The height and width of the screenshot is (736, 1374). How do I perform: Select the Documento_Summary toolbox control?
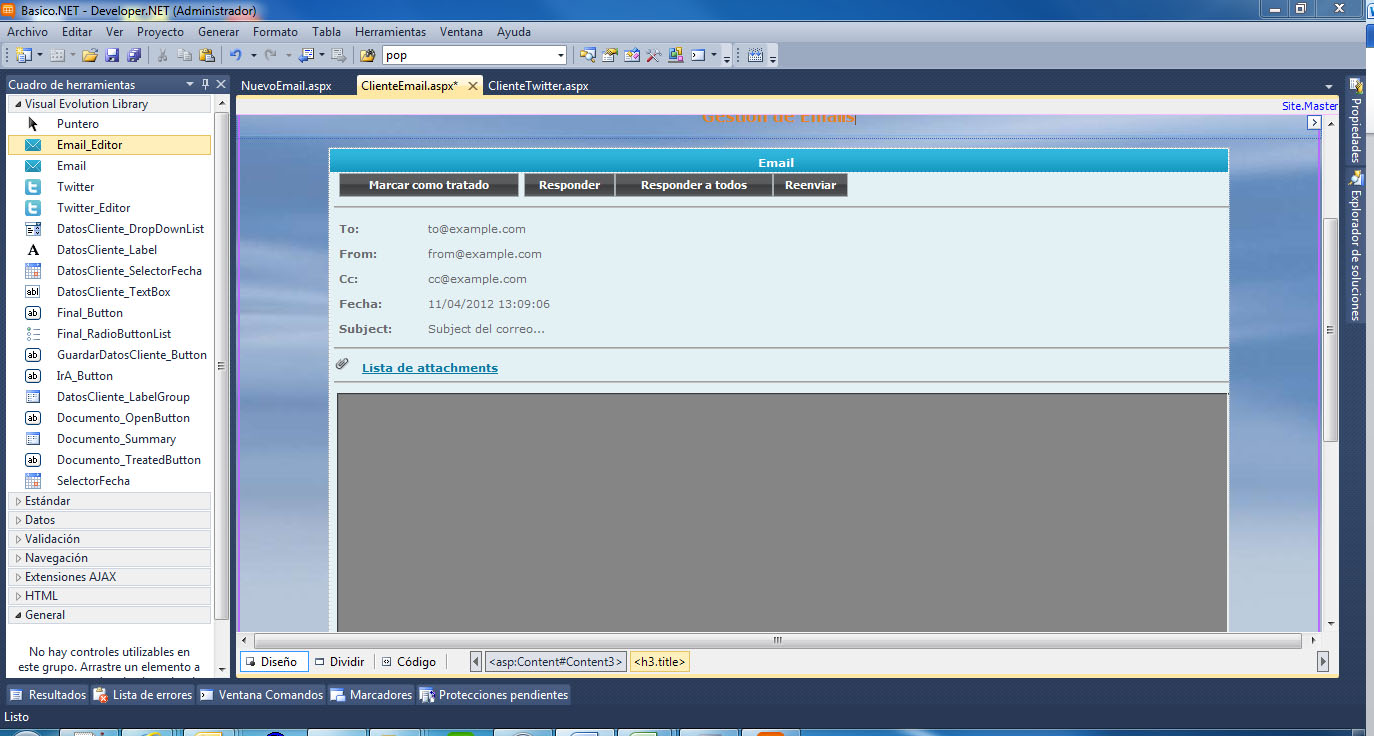[x=109, y=439]
